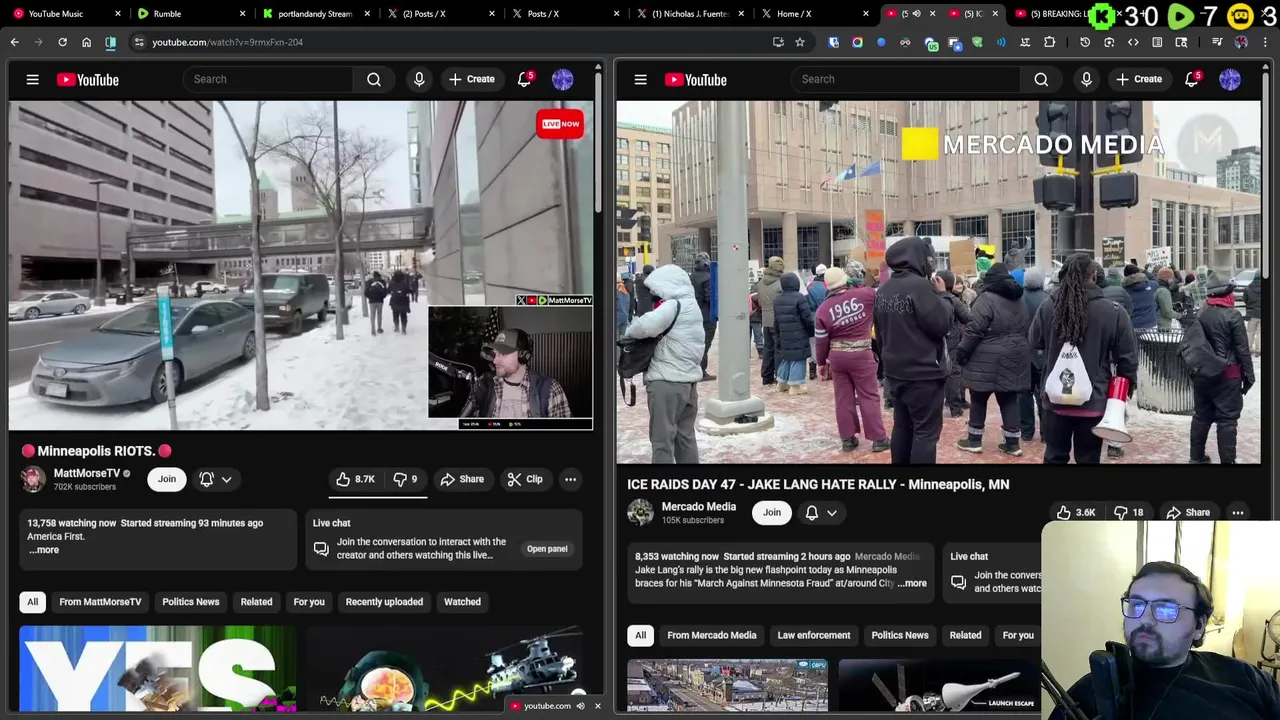The image size is (1280, 720).
Task: Click the browser home button
Action: pos(86,42)
